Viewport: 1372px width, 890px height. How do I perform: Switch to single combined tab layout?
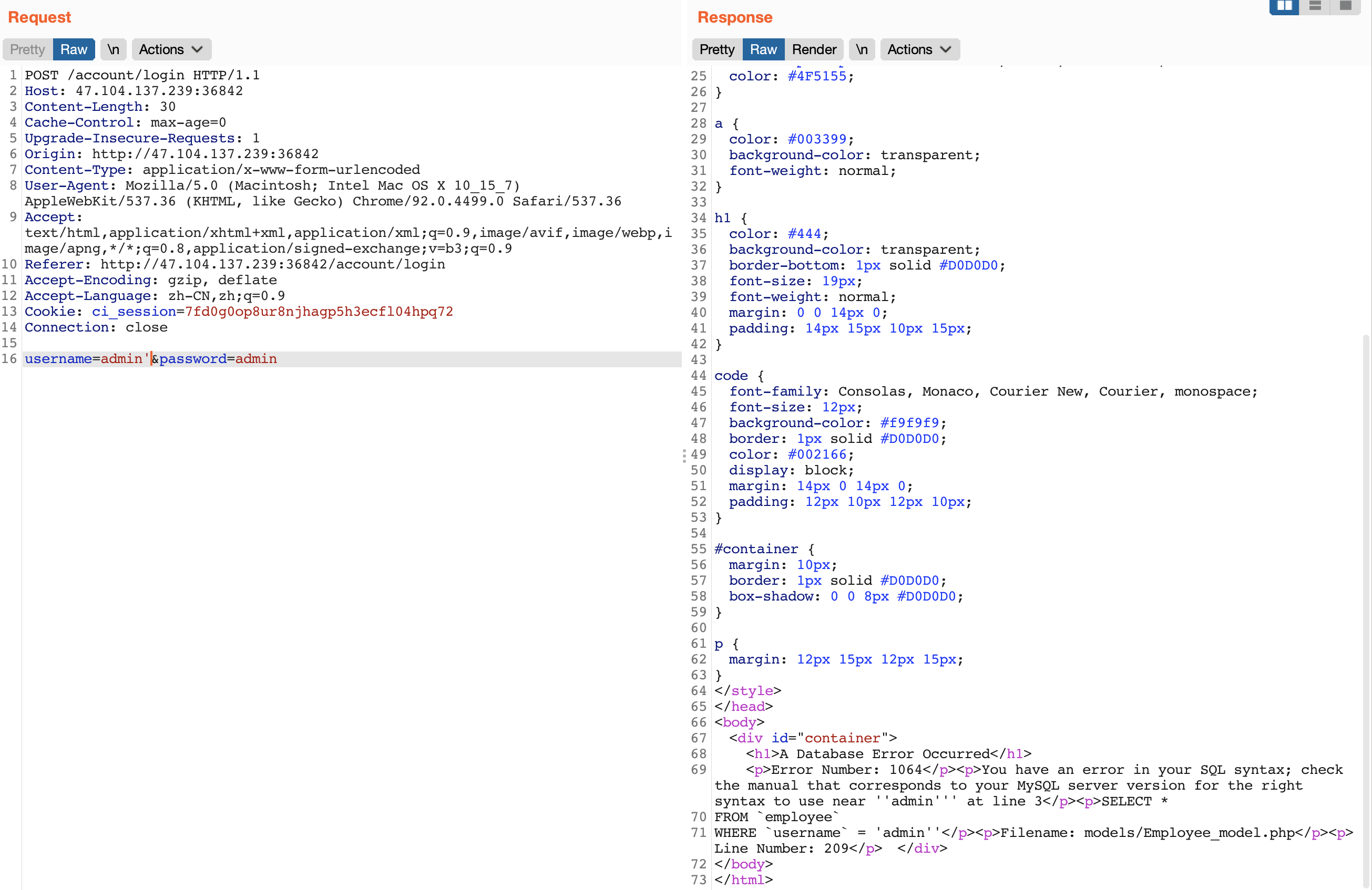[x=1345, y=6]
